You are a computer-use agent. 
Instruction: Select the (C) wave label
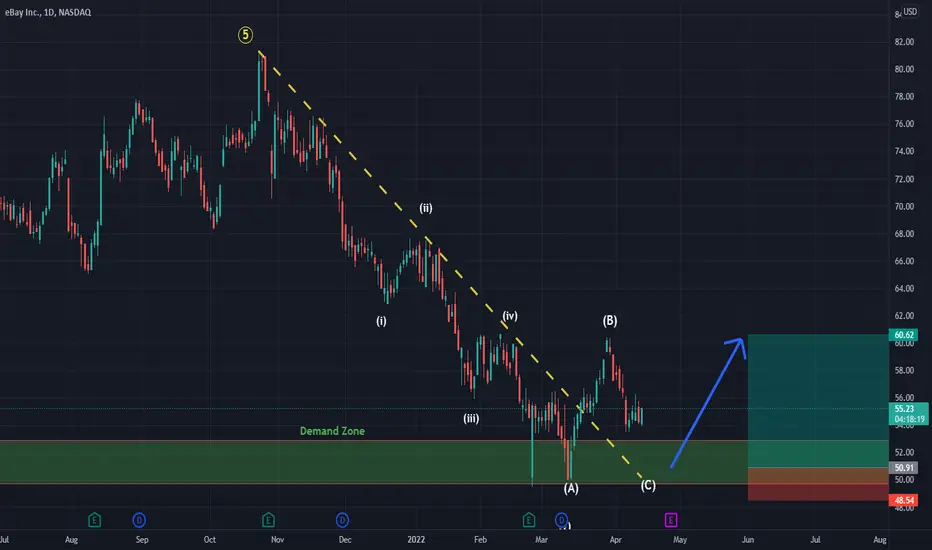point(648,485)
